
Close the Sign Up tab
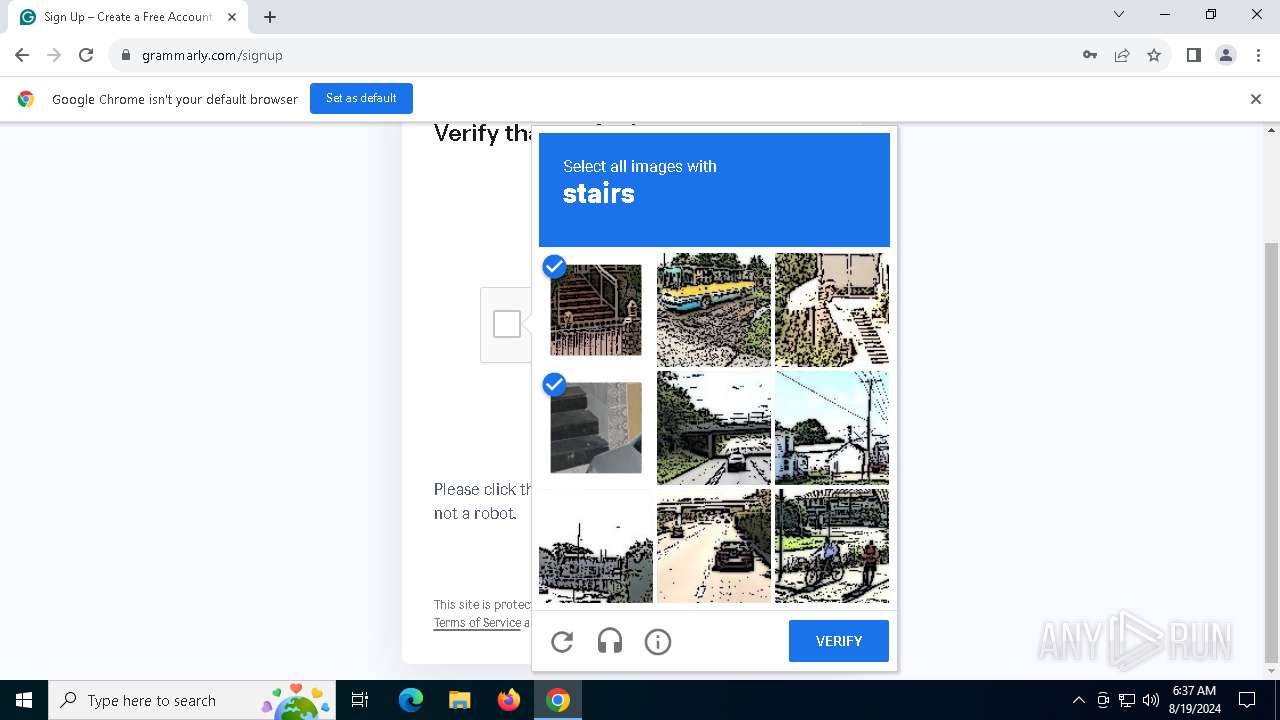pyautogui.click(x=232, y=17)
